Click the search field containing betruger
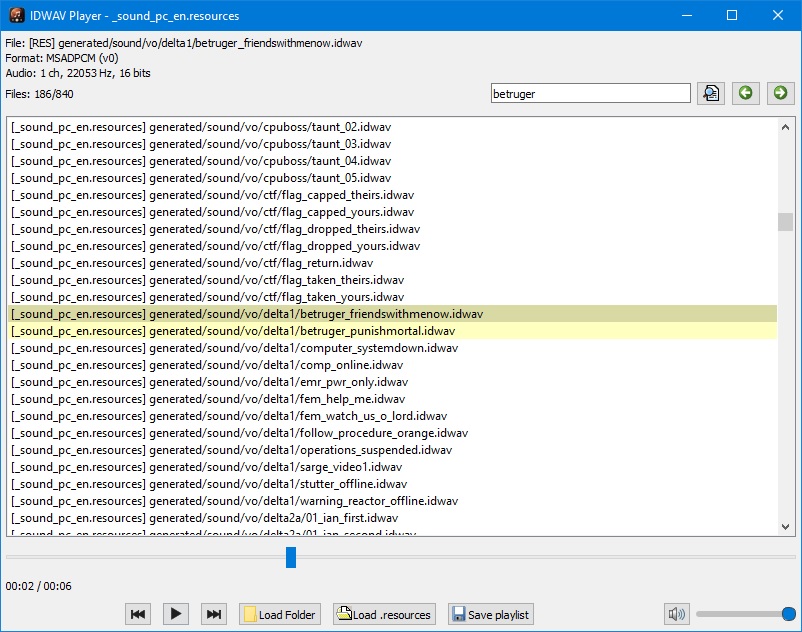 tap(590, 93)
